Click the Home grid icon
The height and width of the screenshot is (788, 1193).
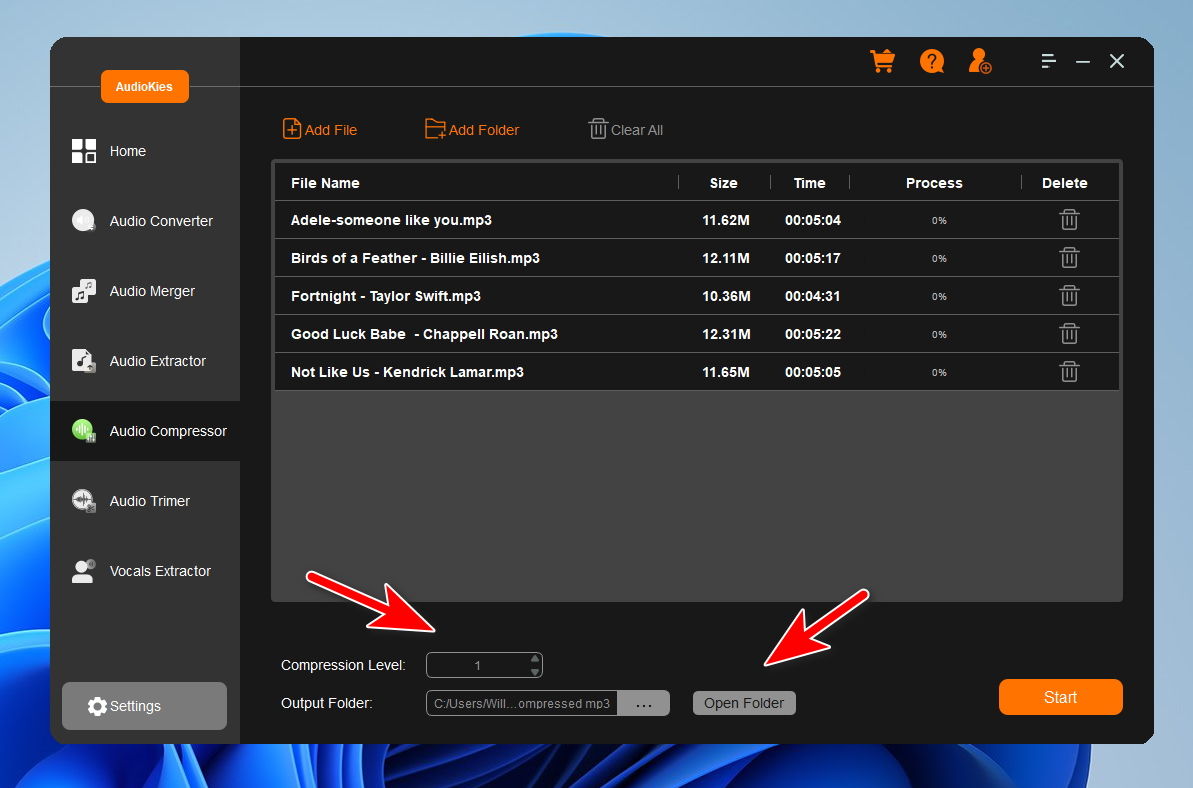click(x=84, y=151)
